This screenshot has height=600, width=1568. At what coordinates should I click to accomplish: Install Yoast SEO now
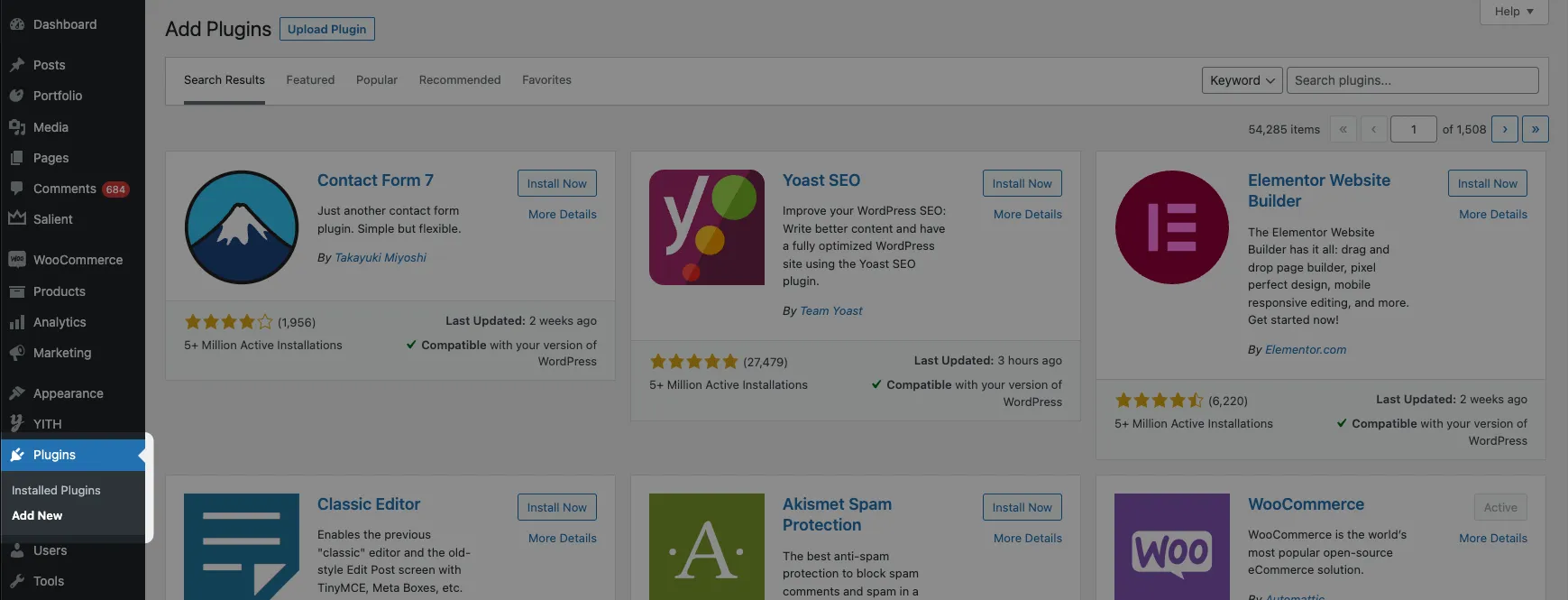[1022, 183]
